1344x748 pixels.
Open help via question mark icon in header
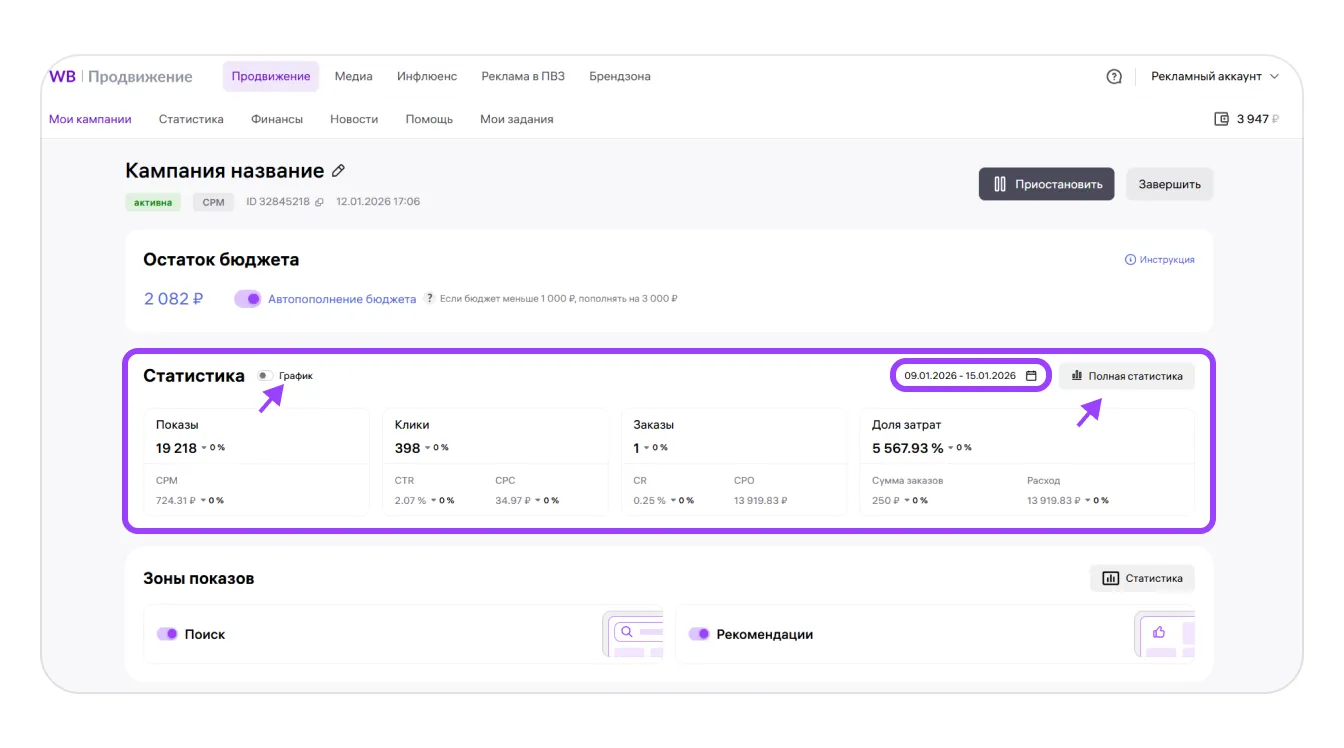click(x=1114, y=77)
